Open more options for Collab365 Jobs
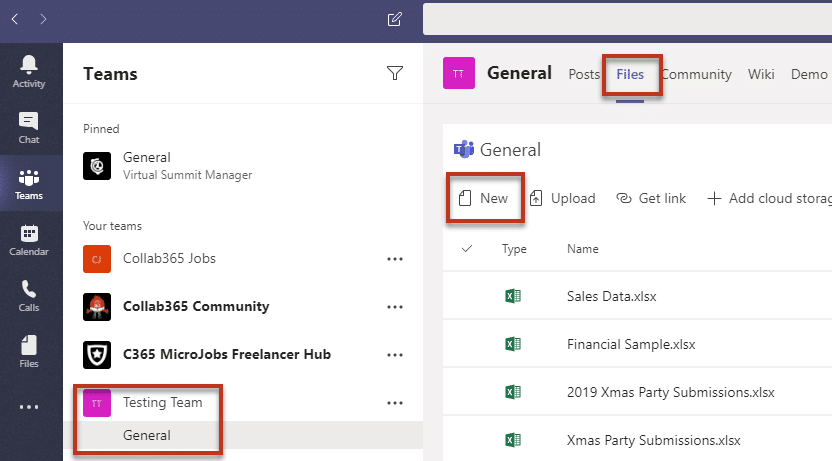Image resolution: width=832 pixels, height=461 pixels. (395, 259)
